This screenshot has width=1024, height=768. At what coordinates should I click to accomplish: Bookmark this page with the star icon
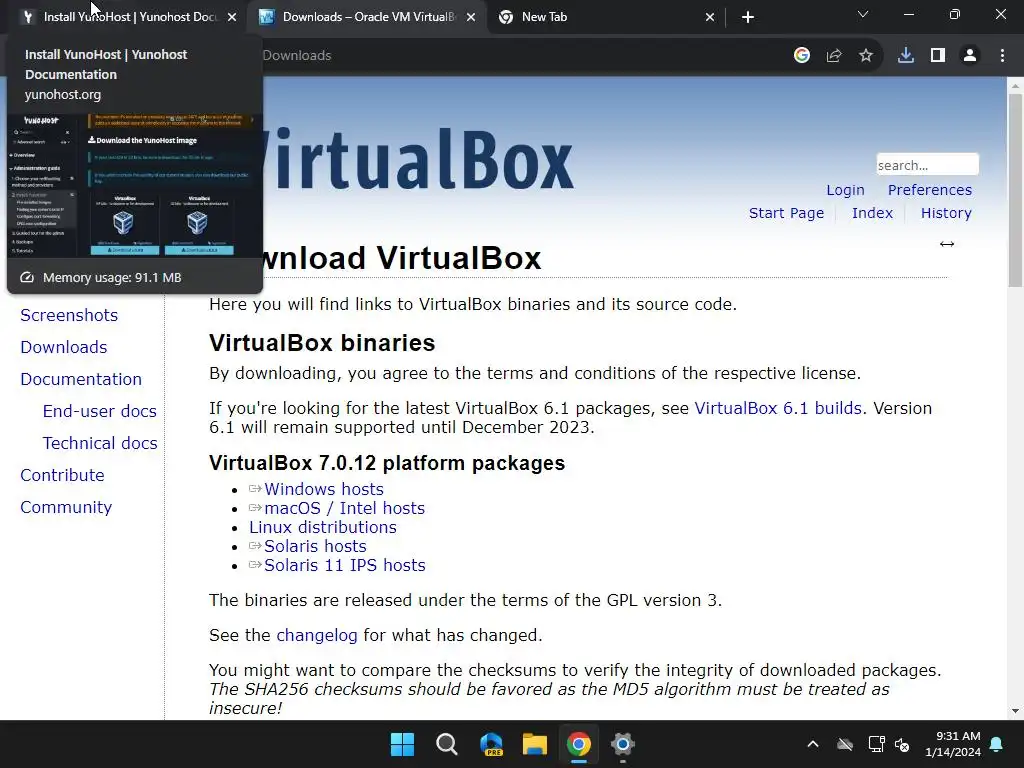point(866,56)
